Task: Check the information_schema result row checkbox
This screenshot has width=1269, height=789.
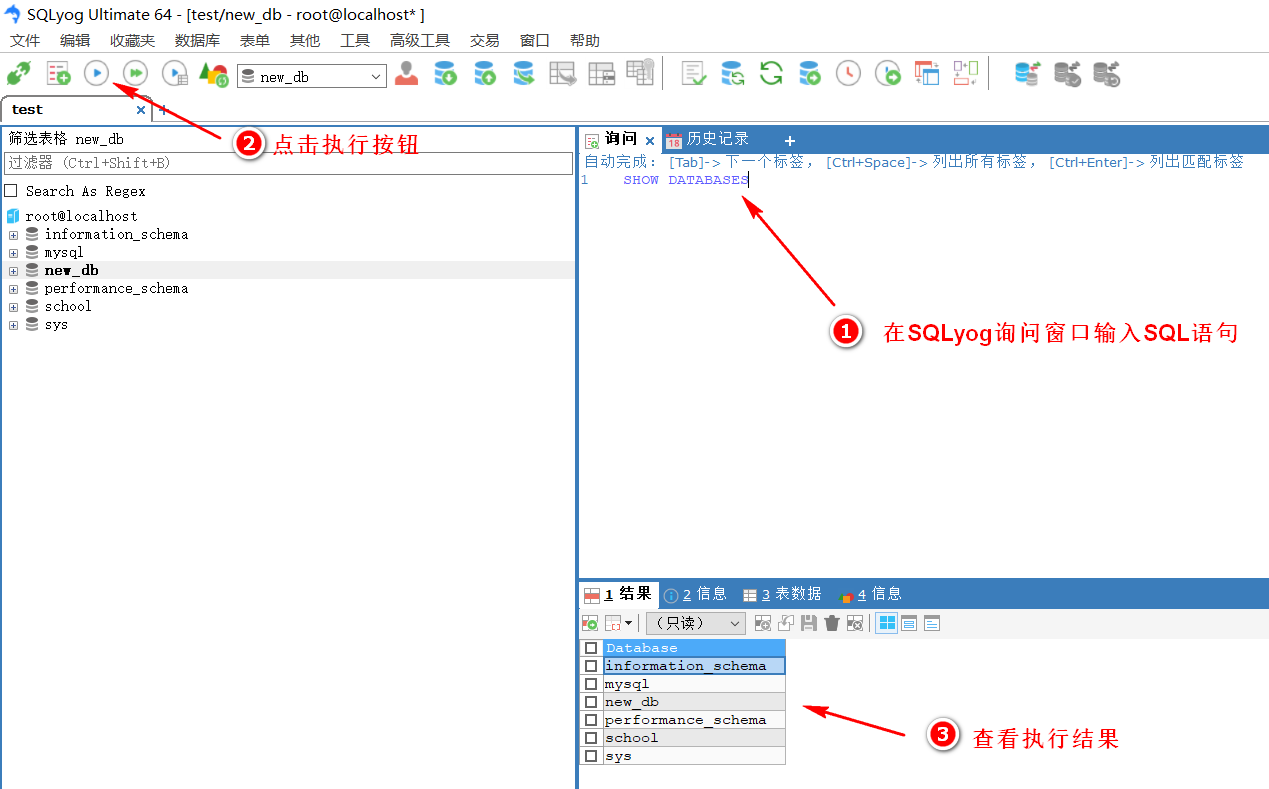Action: tap(591, 666)
